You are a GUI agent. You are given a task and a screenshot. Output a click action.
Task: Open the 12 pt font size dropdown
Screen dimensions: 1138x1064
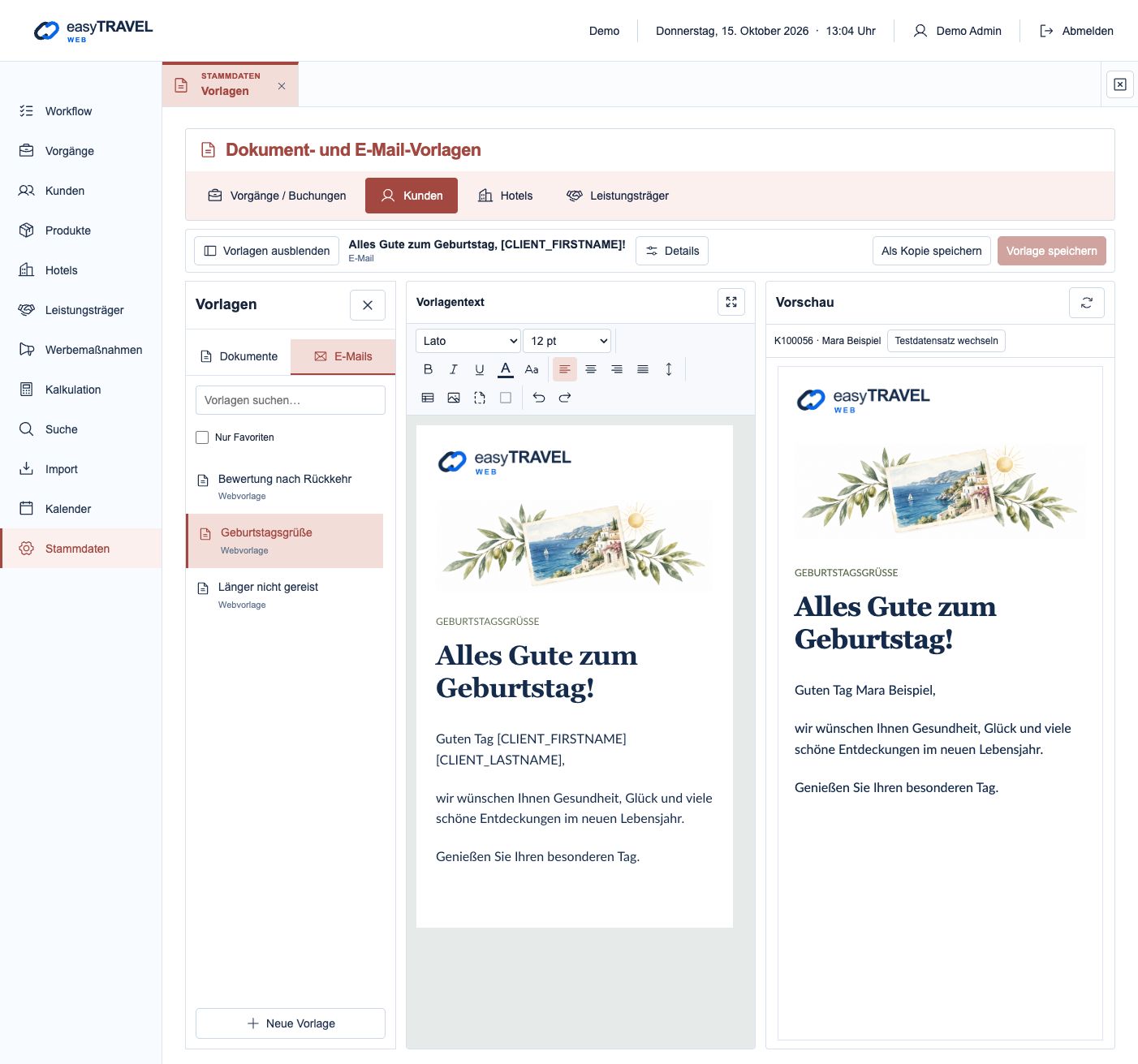[567, 341]
